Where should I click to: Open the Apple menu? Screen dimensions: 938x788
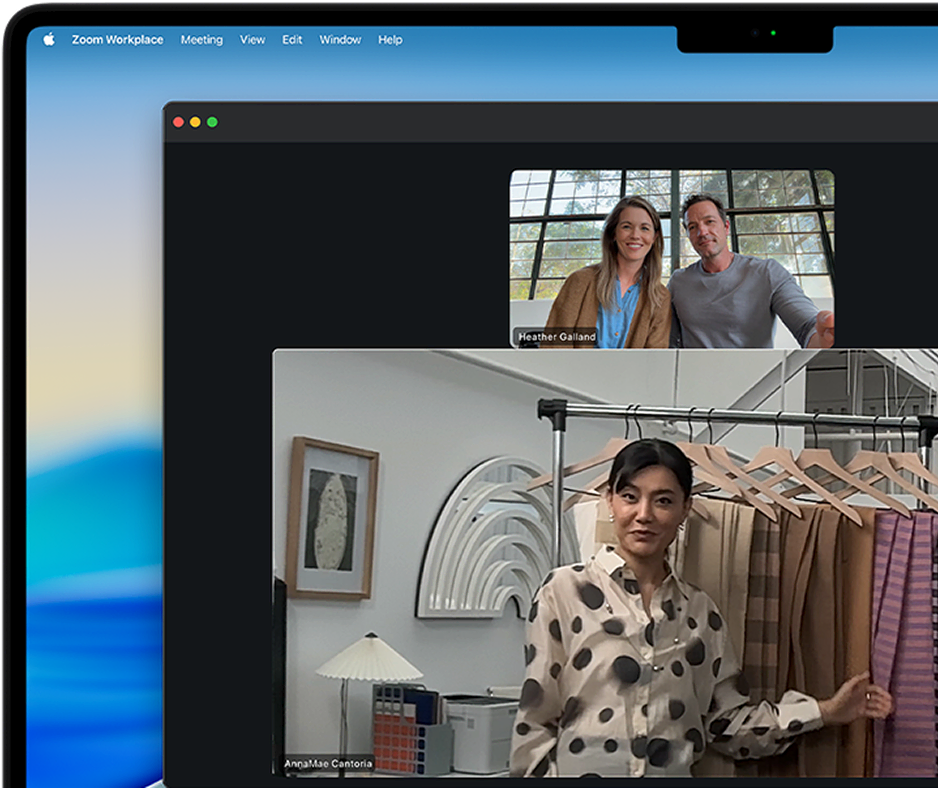pyautogui.click(x=48, y=40)
